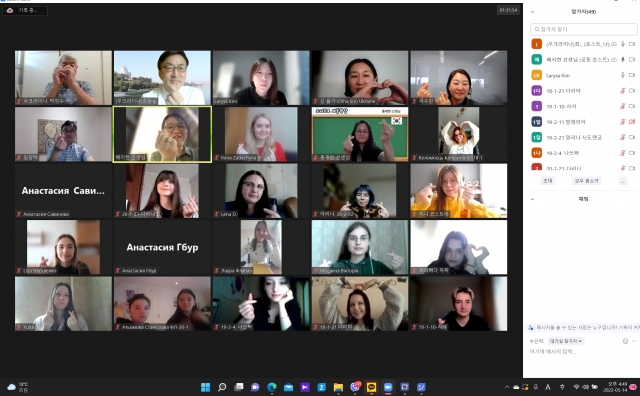The height and width of the screenshot is (396, 640).
Task: Toggle microphone icon for Larysa Kim
Action: [x=622, y=75]
